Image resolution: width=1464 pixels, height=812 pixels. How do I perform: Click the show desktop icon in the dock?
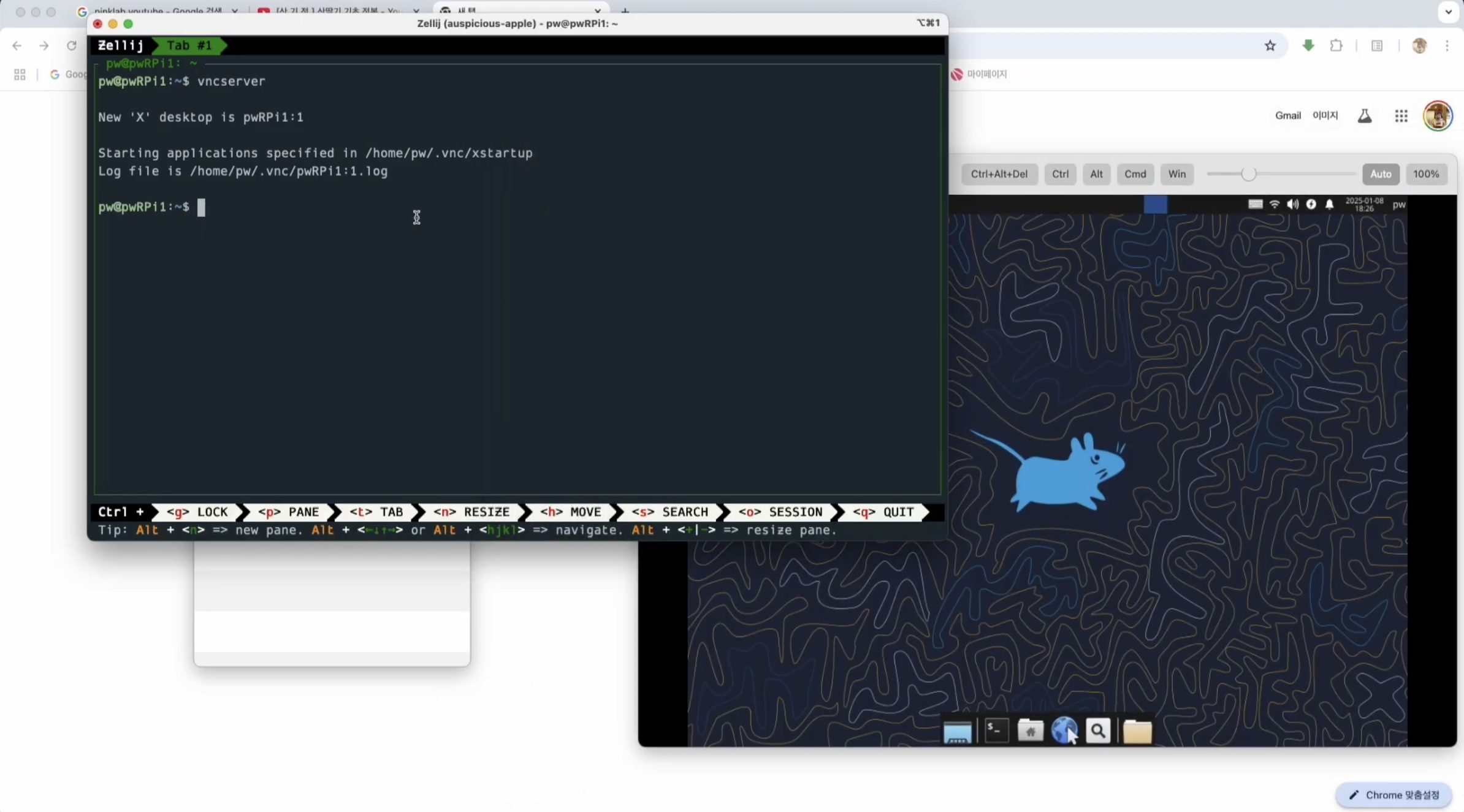coord(957,732)
